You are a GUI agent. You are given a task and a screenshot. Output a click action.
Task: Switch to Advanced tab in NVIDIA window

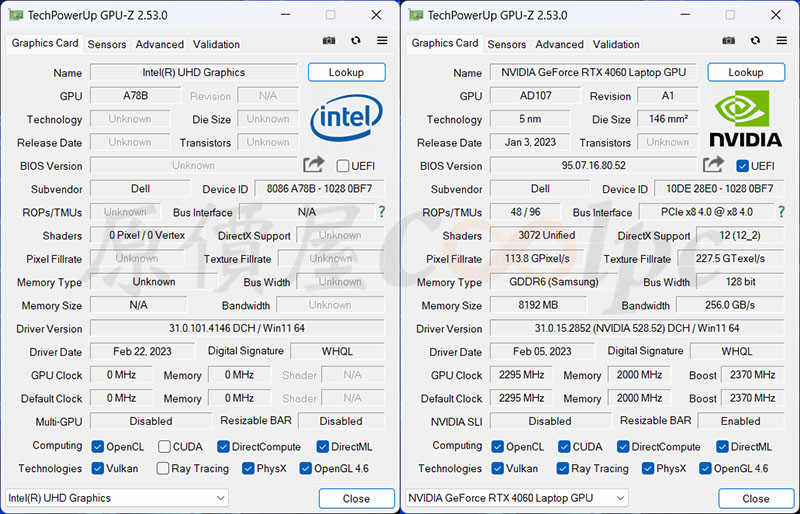[x=559, y=44]
